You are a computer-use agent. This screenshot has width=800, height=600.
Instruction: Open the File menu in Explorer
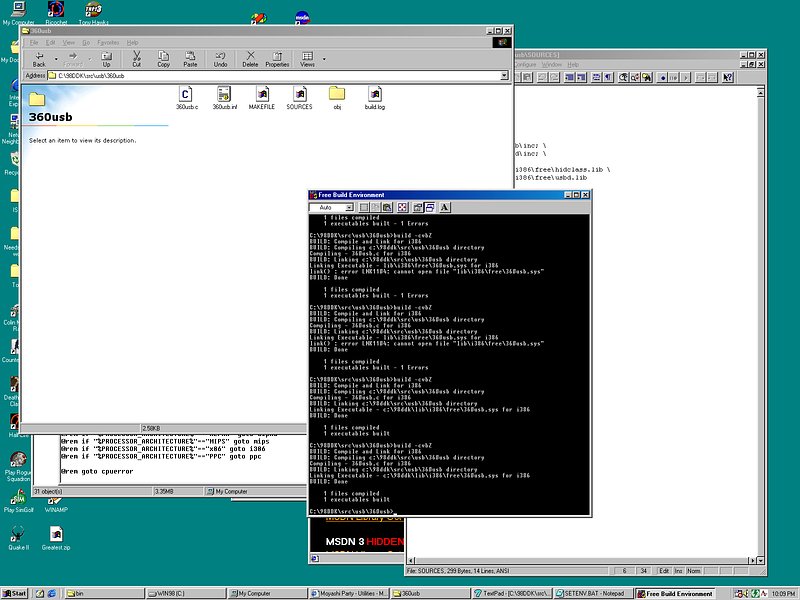coord(34,43)
